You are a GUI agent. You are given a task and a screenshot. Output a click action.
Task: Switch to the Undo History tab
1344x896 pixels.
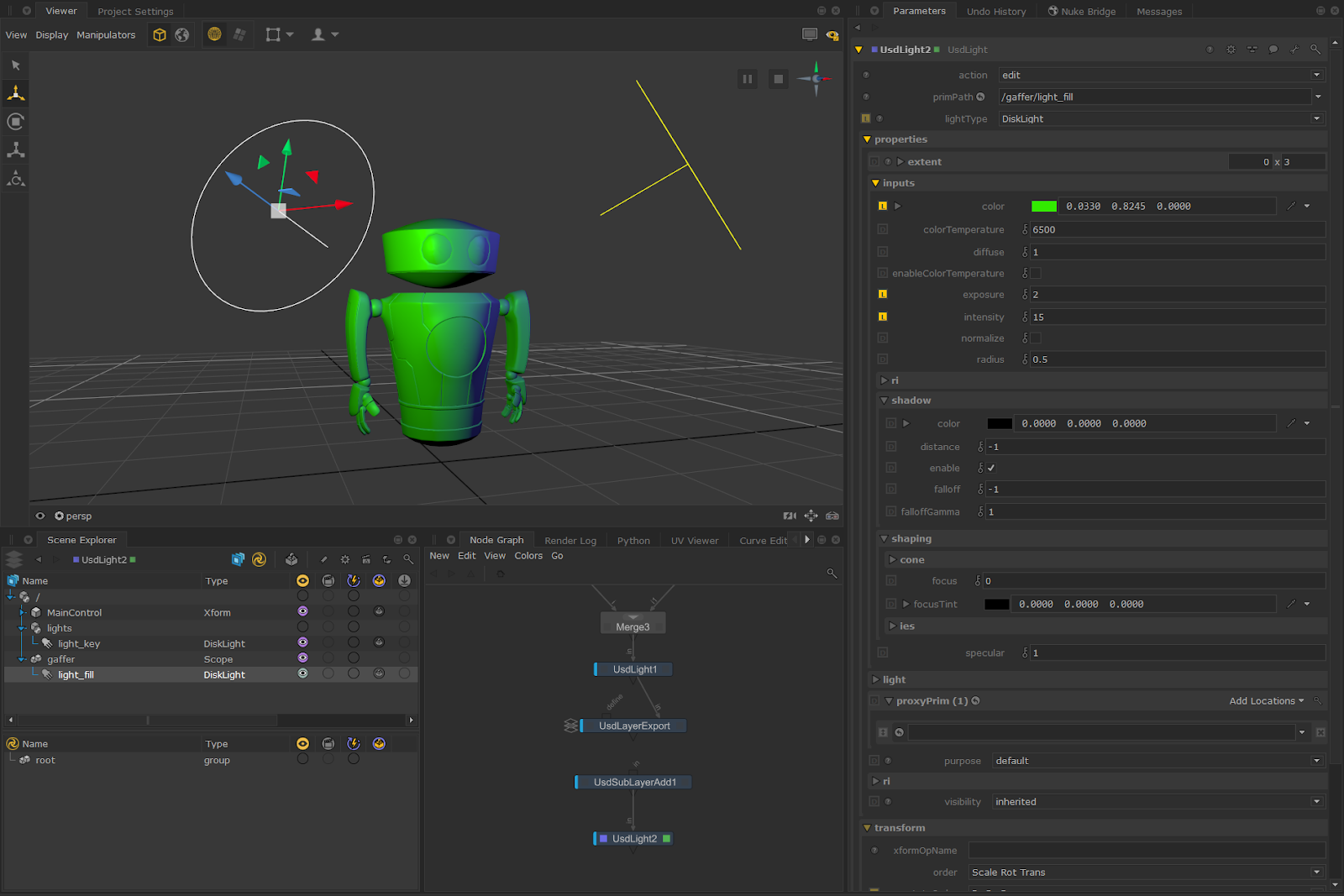pos(995,12)
